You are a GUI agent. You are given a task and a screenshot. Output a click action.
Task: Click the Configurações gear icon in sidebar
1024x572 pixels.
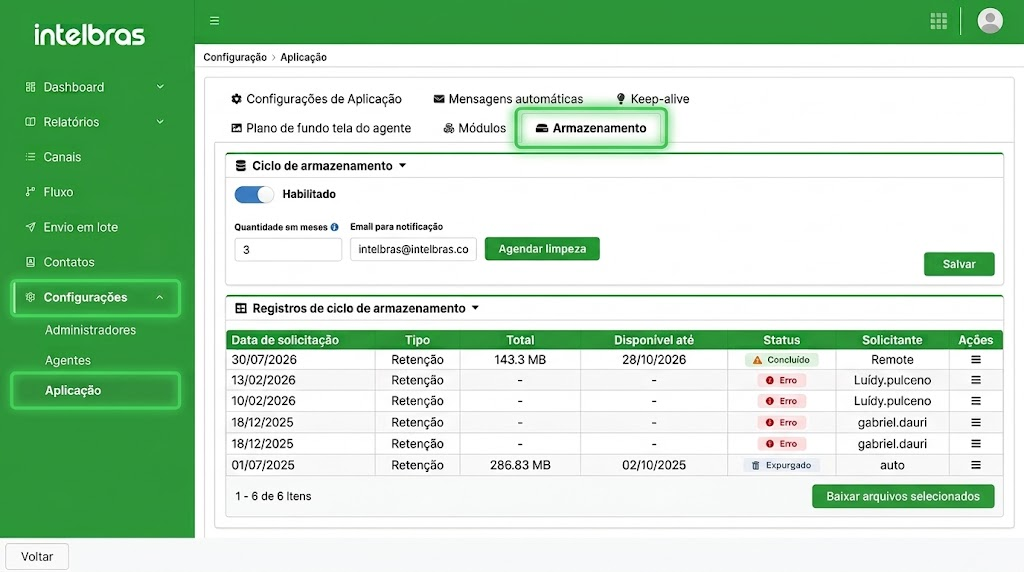pyautogui.click(x=30, y=297)
